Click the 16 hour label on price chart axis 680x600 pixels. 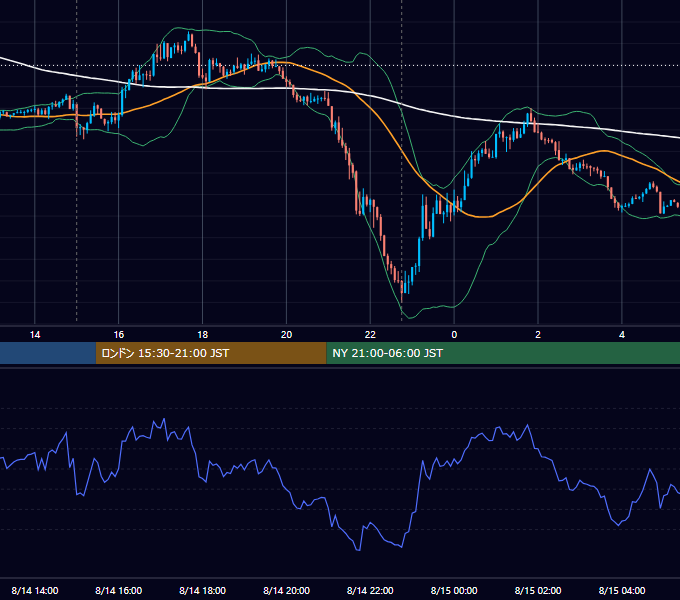pos(118,335)
